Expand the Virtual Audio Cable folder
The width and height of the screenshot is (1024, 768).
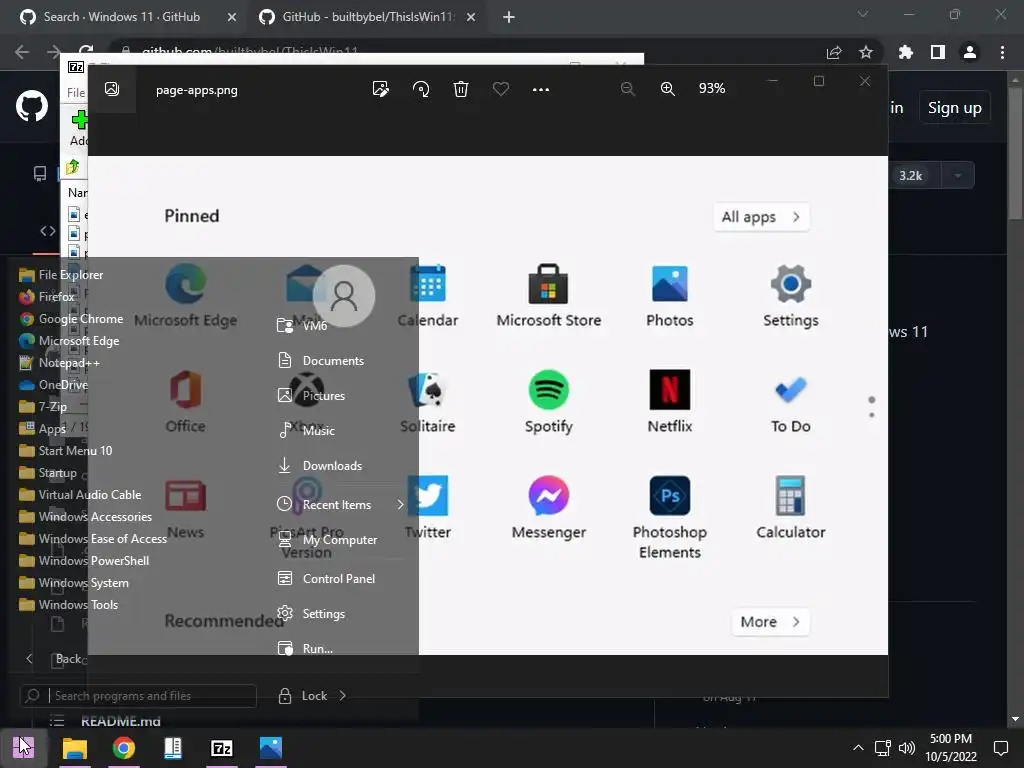click(80, 495)
